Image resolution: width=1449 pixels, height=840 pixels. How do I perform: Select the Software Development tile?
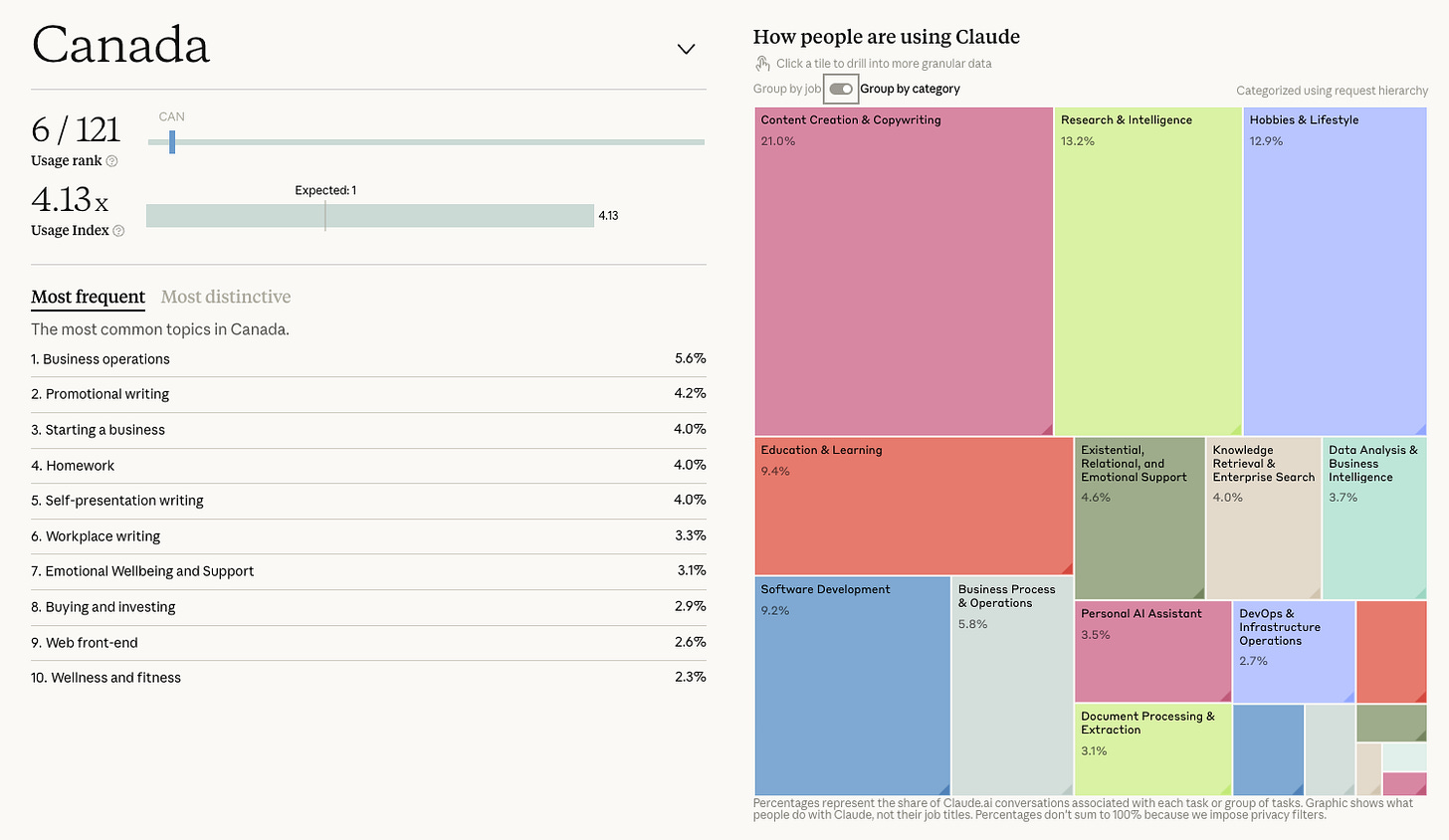853,687
